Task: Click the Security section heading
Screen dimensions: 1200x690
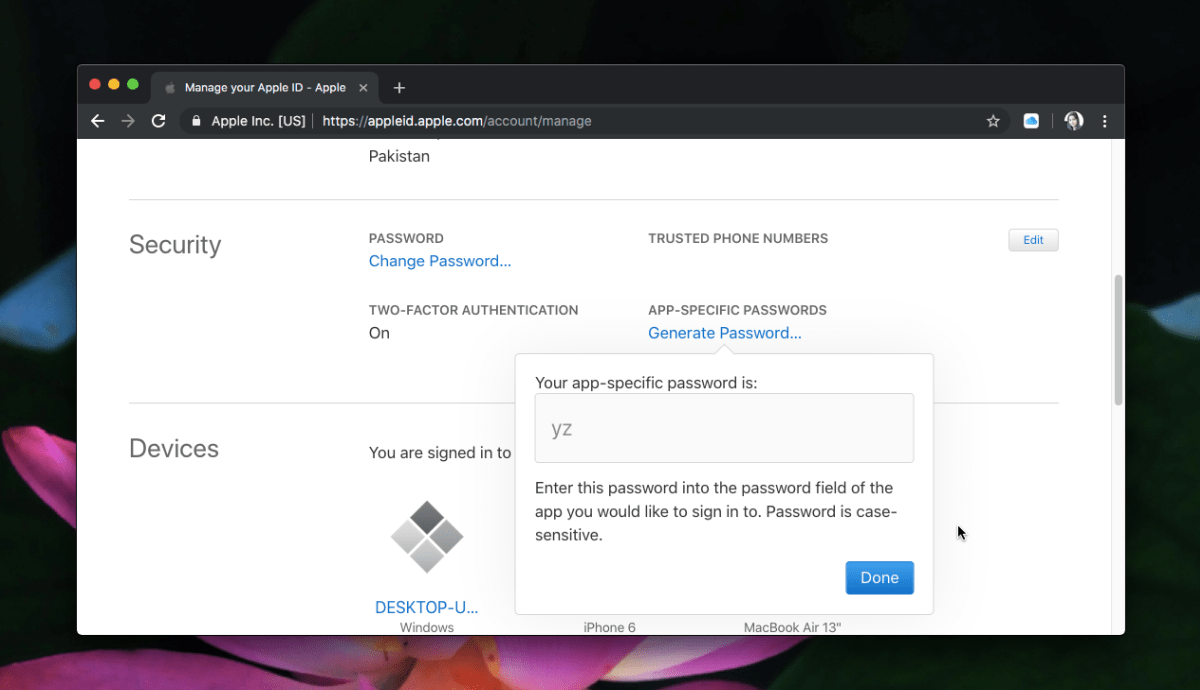Action: pyautogui.click(x=175, y=245)
